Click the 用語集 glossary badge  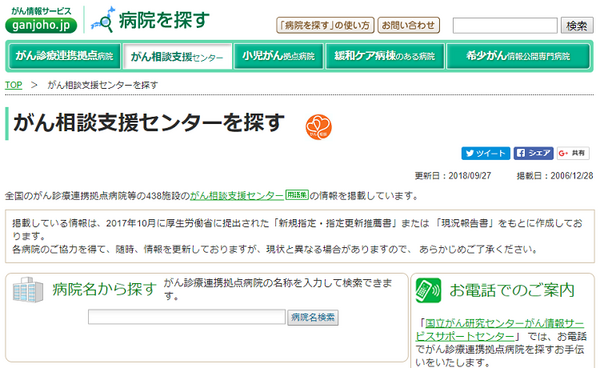[297, 195]
